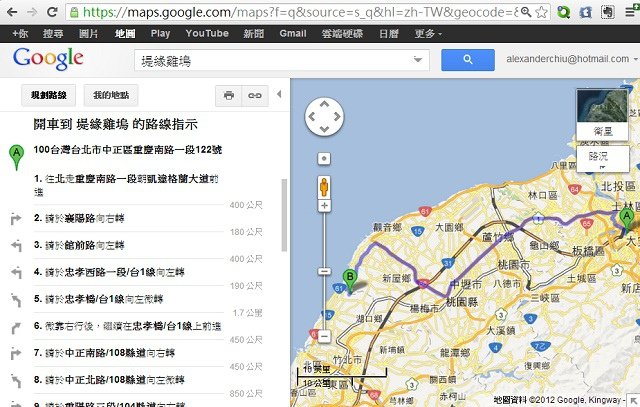Select step 7 中正南路/108縣道

coord(104,353)
